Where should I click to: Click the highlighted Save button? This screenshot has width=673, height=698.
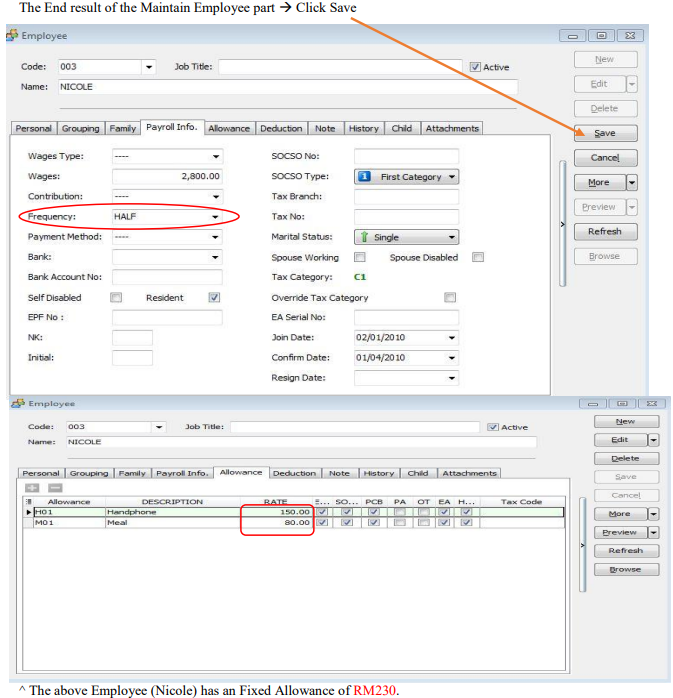tap(605, 133)
